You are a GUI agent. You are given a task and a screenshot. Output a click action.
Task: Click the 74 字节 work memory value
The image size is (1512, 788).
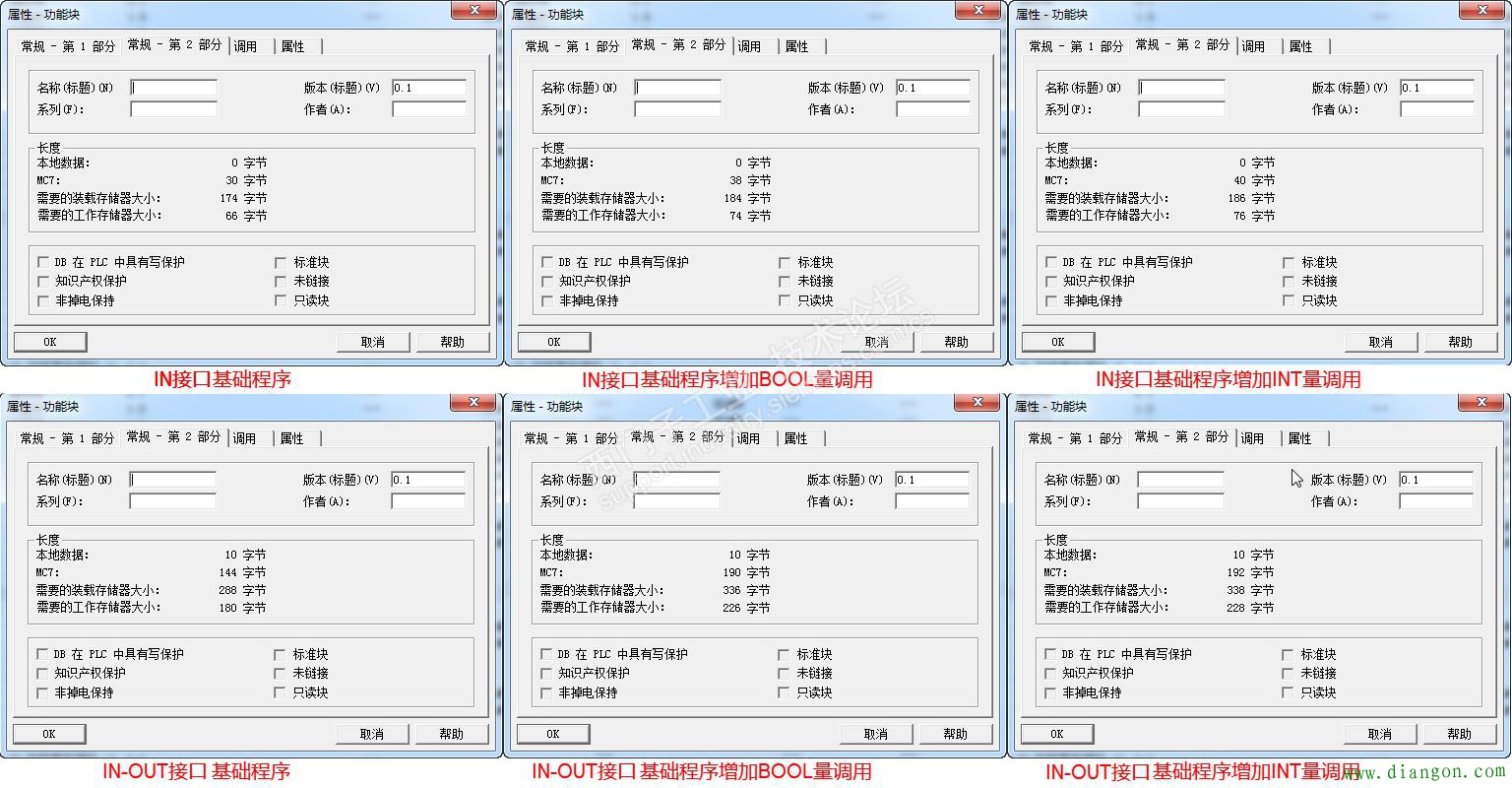coord(750,216)
